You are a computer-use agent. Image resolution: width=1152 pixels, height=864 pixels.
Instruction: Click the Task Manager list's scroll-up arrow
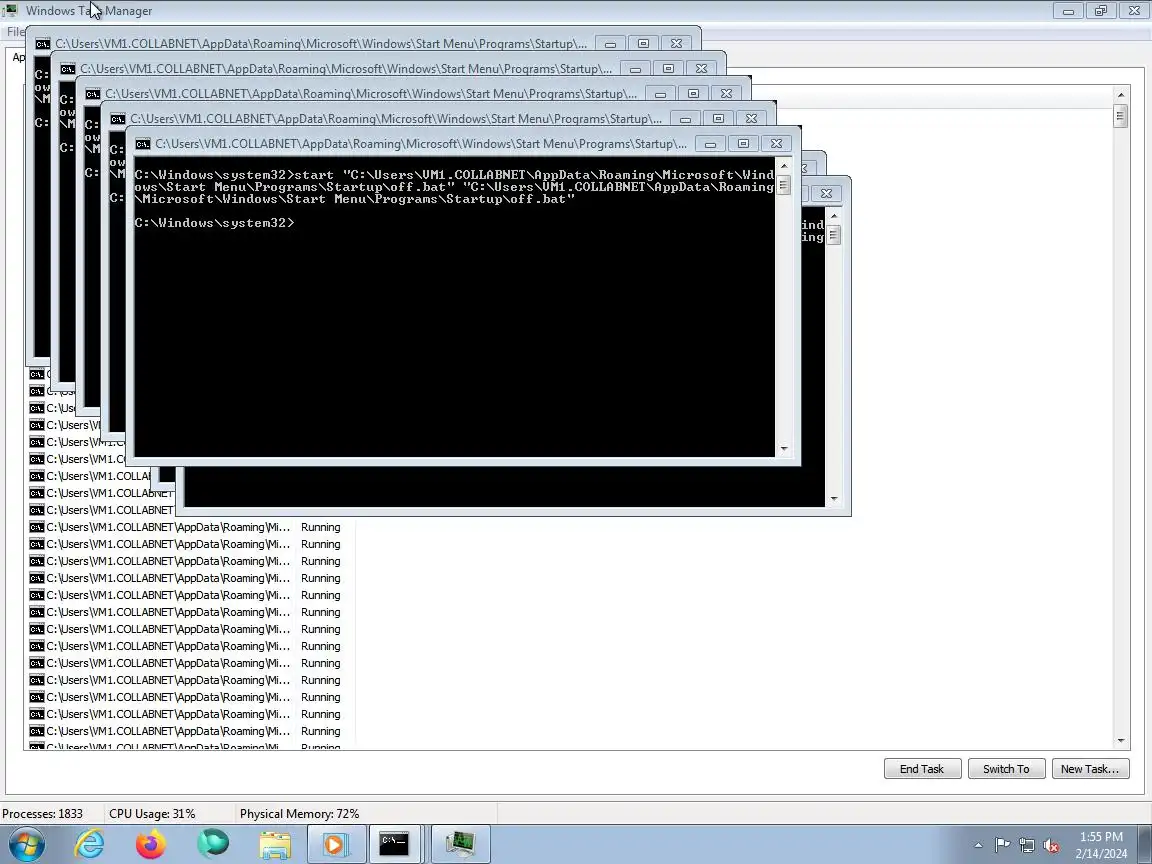[x=1120, y=95]
